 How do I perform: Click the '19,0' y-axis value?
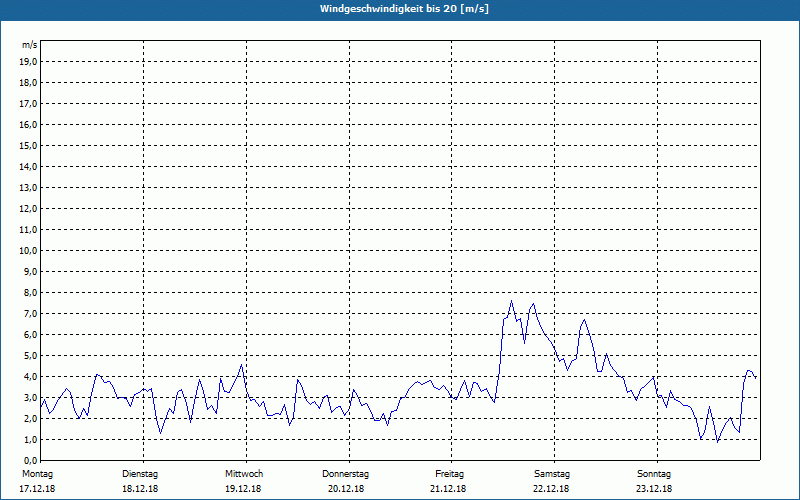coord(28,62)
